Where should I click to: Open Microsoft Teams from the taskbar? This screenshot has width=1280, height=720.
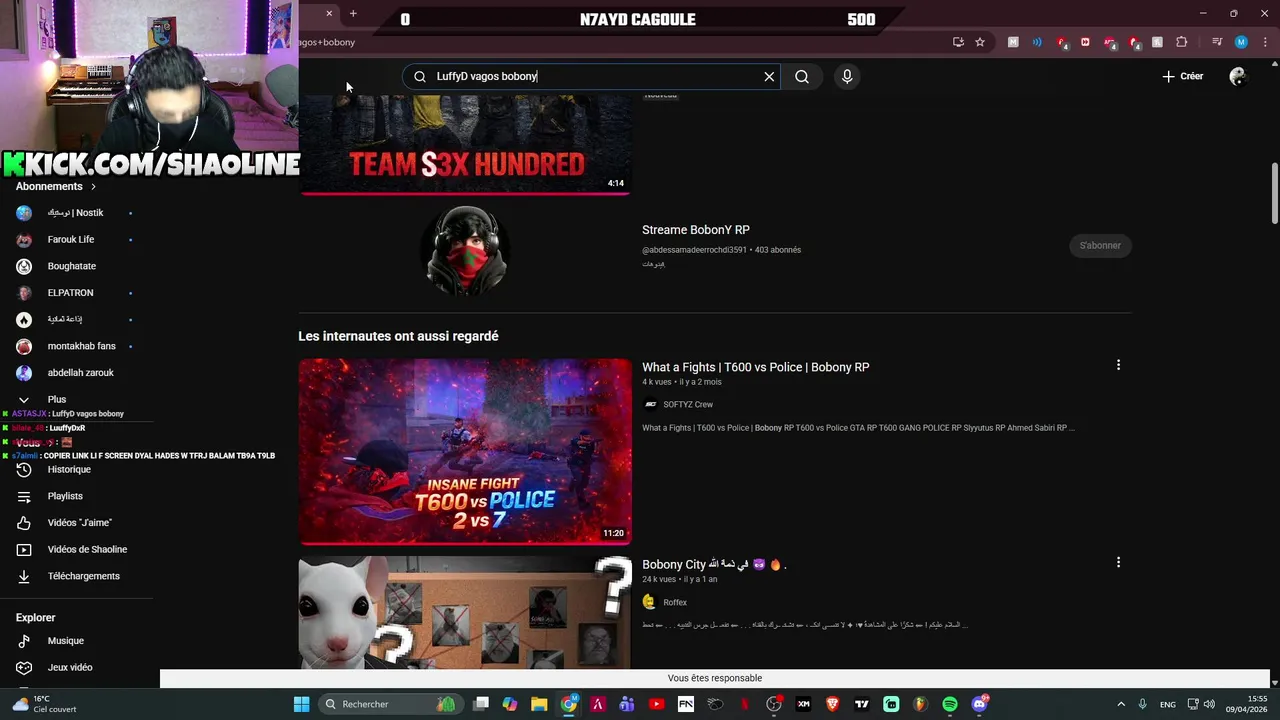[x=627, y=704]
